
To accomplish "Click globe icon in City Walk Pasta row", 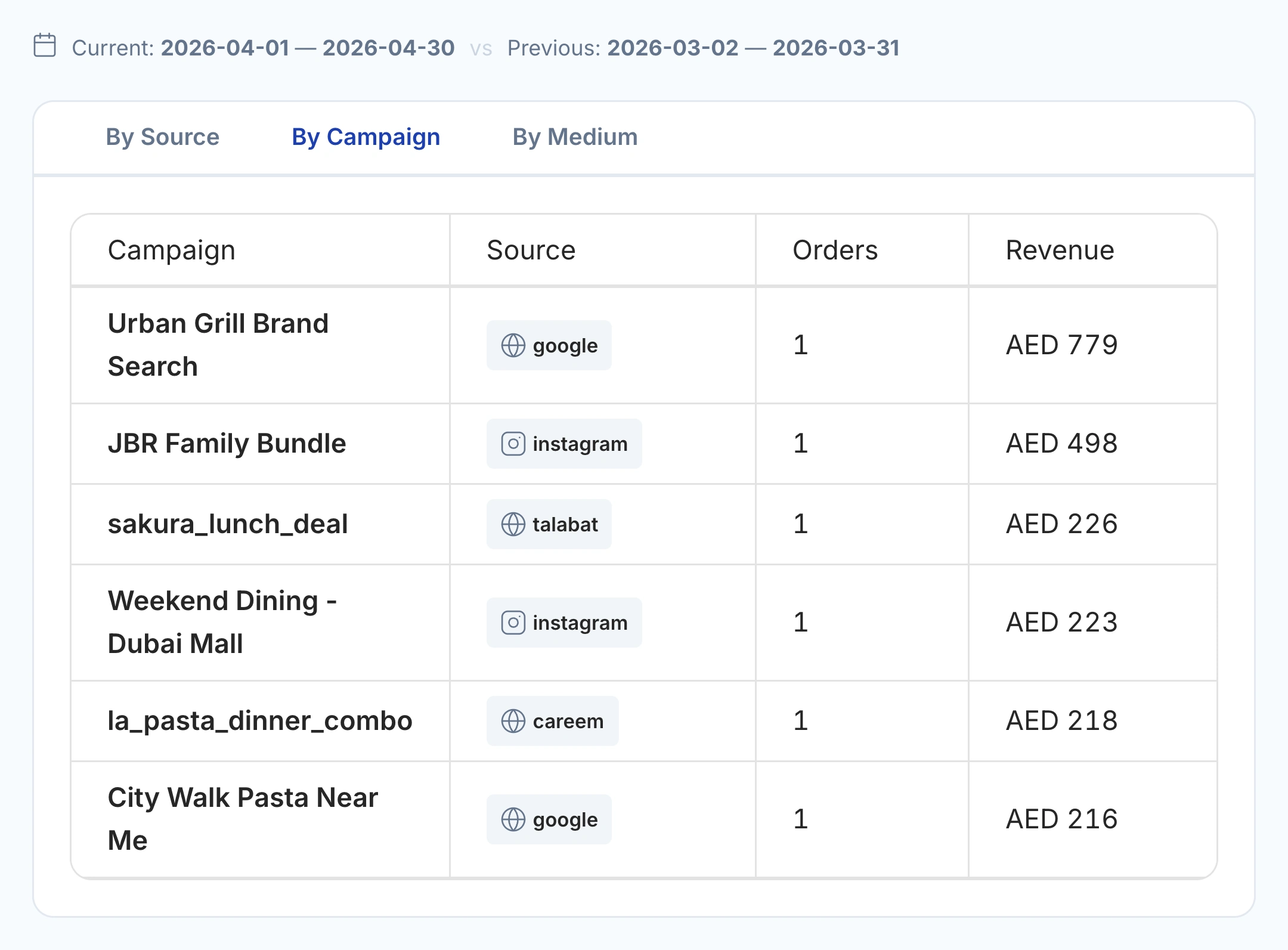I will pyautogui.click(x=513, y=819).
